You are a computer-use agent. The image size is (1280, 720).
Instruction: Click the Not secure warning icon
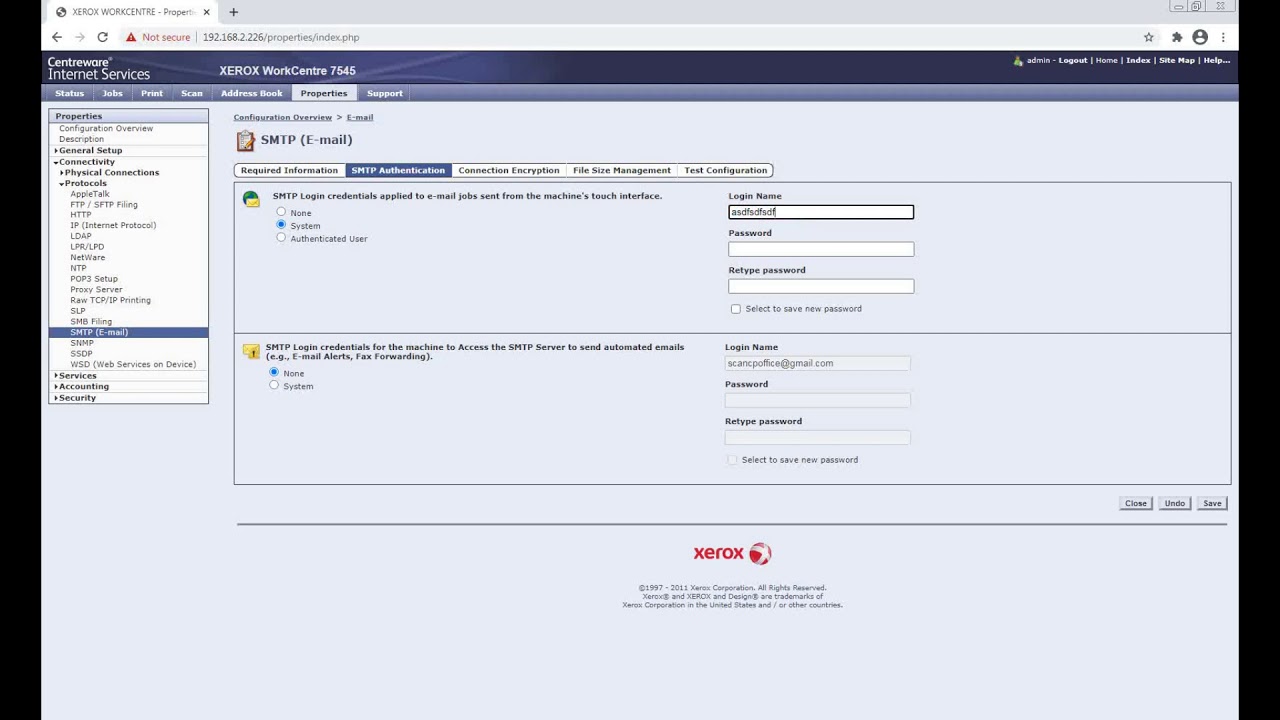pyautogui.click(x=131, y=37)
